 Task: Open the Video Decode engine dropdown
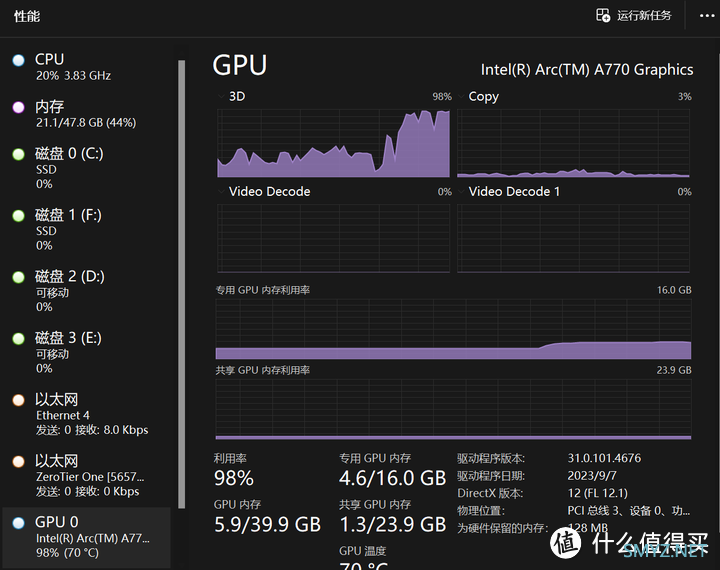[221, 192]
